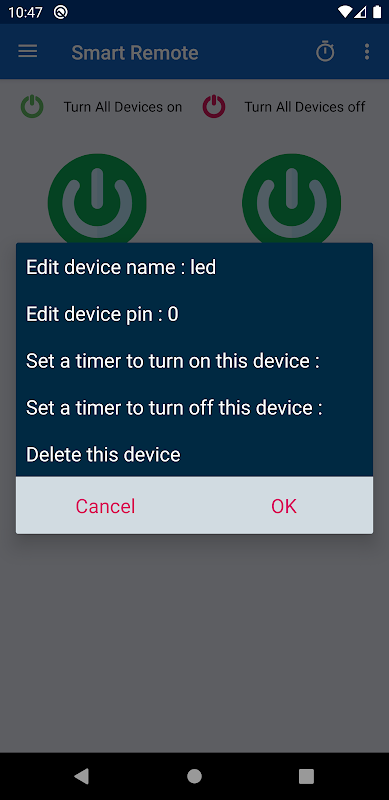Tap the Android back navigation button
The width and height of the screenshot is (389, 800).
point(82,776)
